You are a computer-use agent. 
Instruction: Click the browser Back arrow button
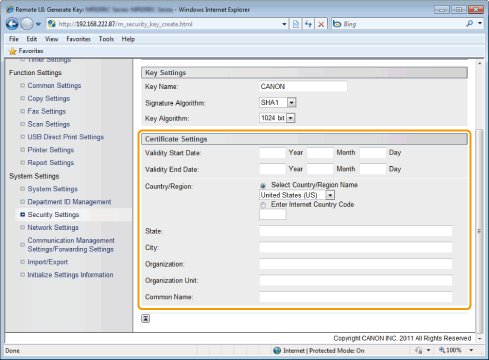pyautogui.click(x=12, y=24)
